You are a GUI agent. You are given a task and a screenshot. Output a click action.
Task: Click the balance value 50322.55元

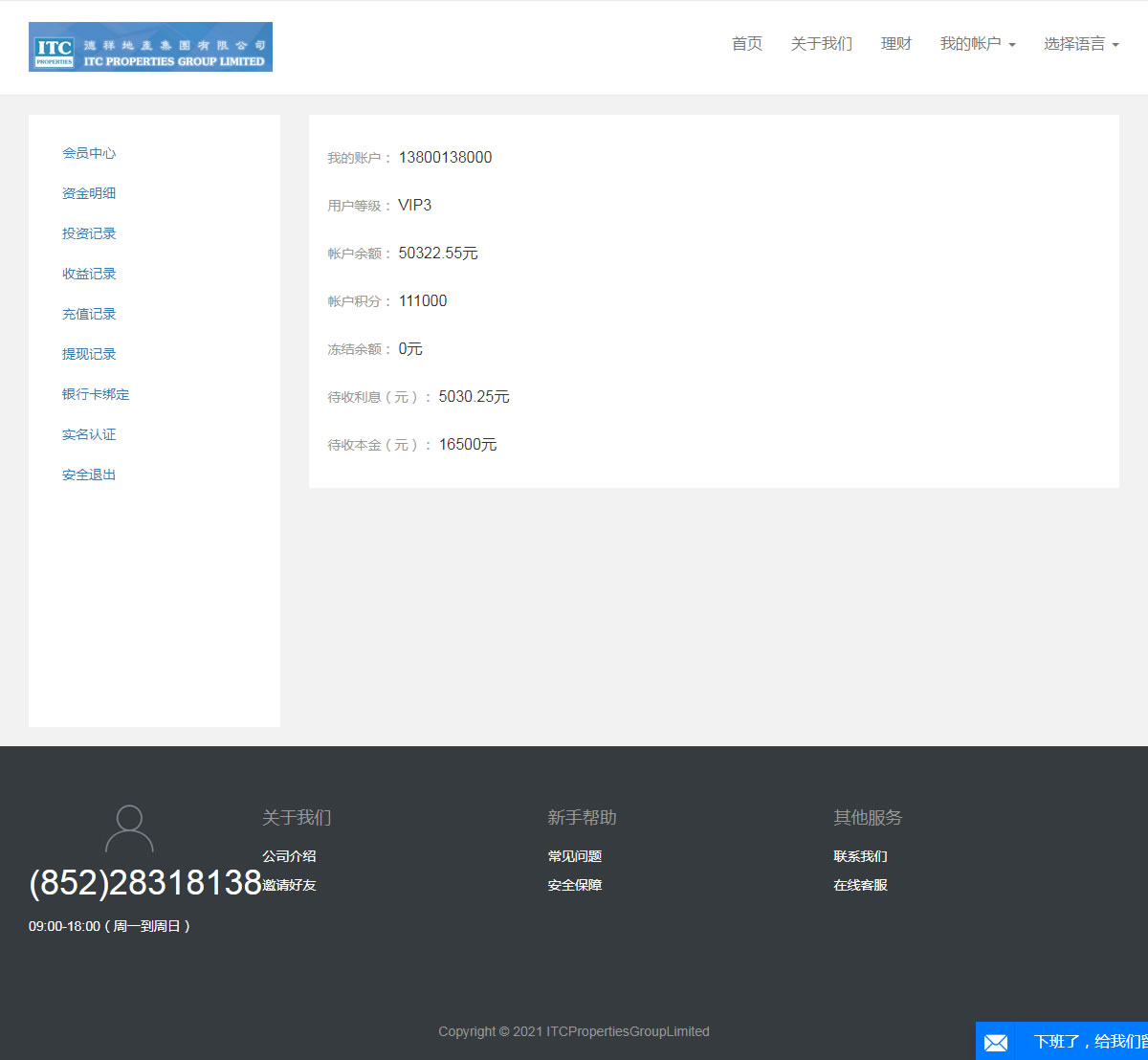(438, 253)
